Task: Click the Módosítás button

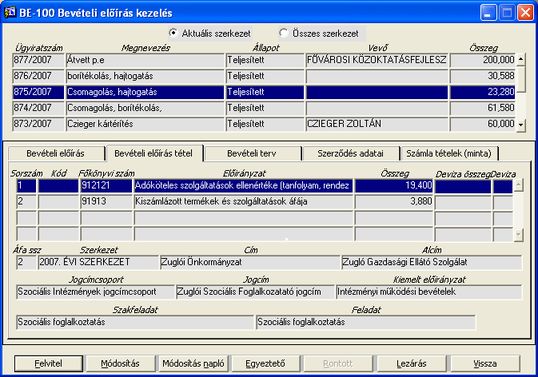Action: [120, 363]
